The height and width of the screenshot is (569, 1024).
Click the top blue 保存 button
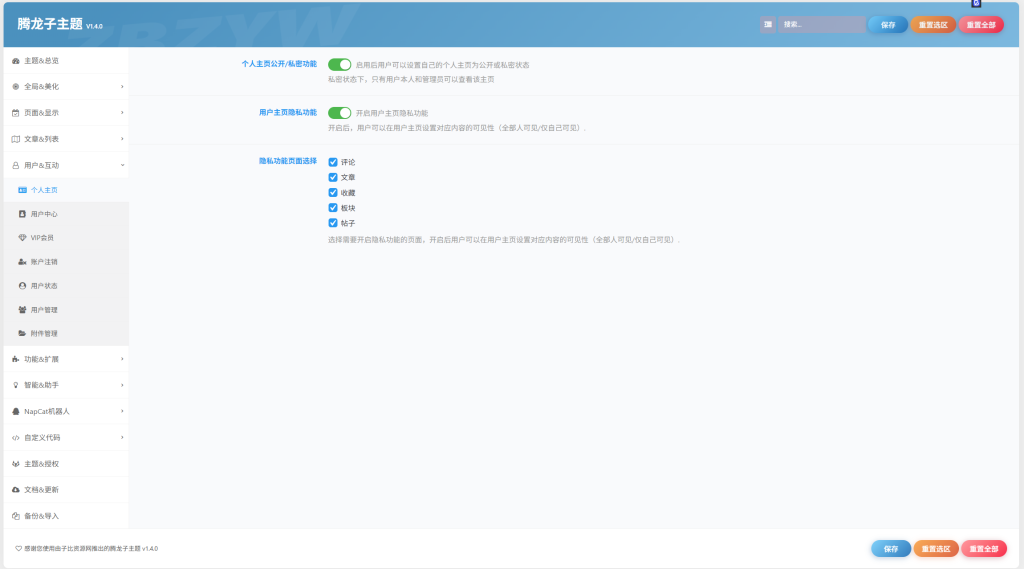[x=888, y=25]
